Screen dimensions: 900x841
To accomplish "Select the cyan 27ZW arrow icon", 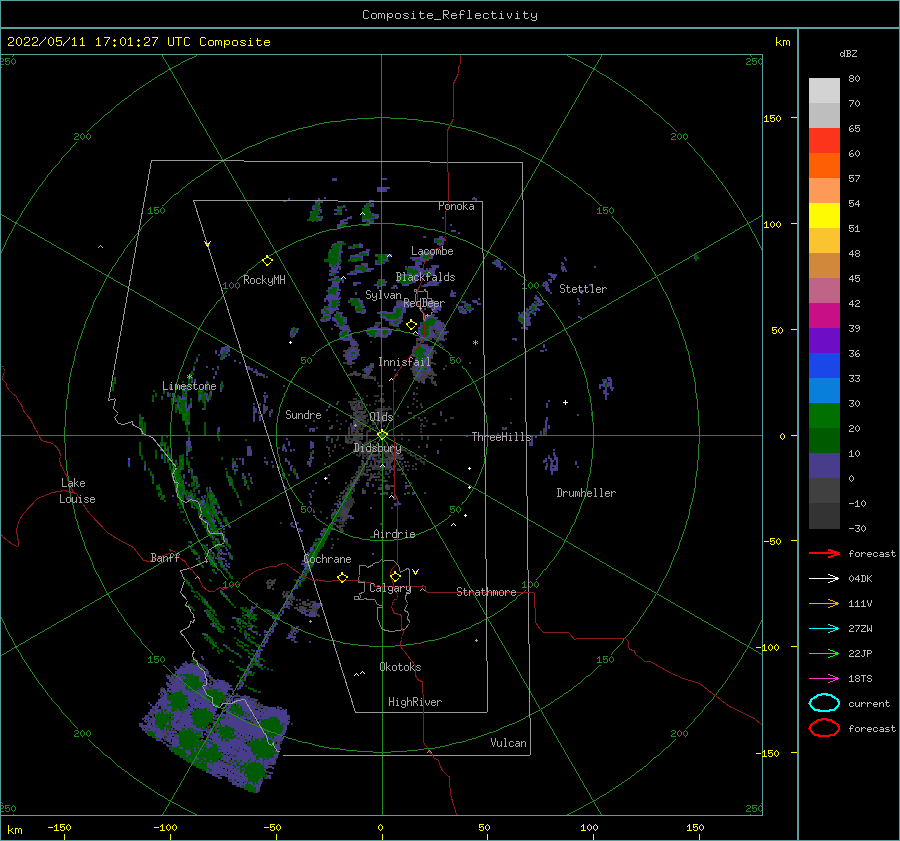I will coord(824,629).
